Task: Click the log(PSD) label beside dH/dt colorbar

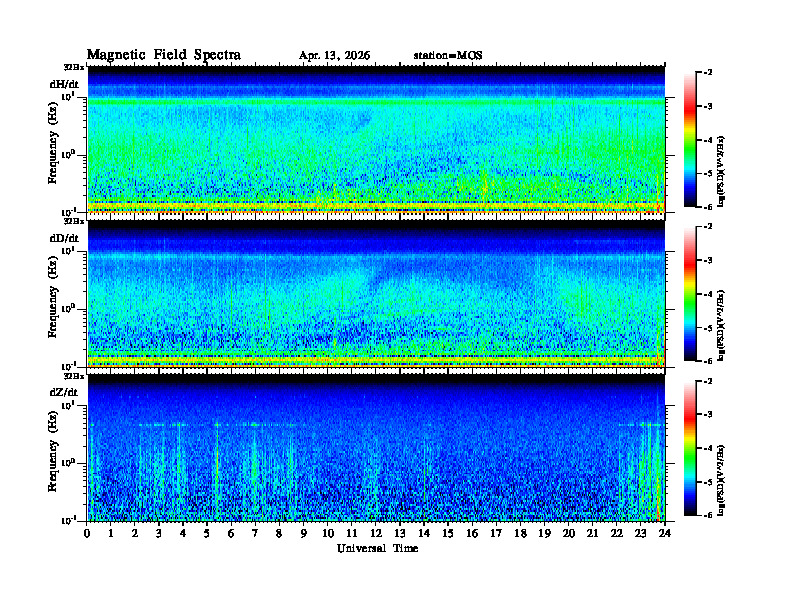Action: (722, 171)
